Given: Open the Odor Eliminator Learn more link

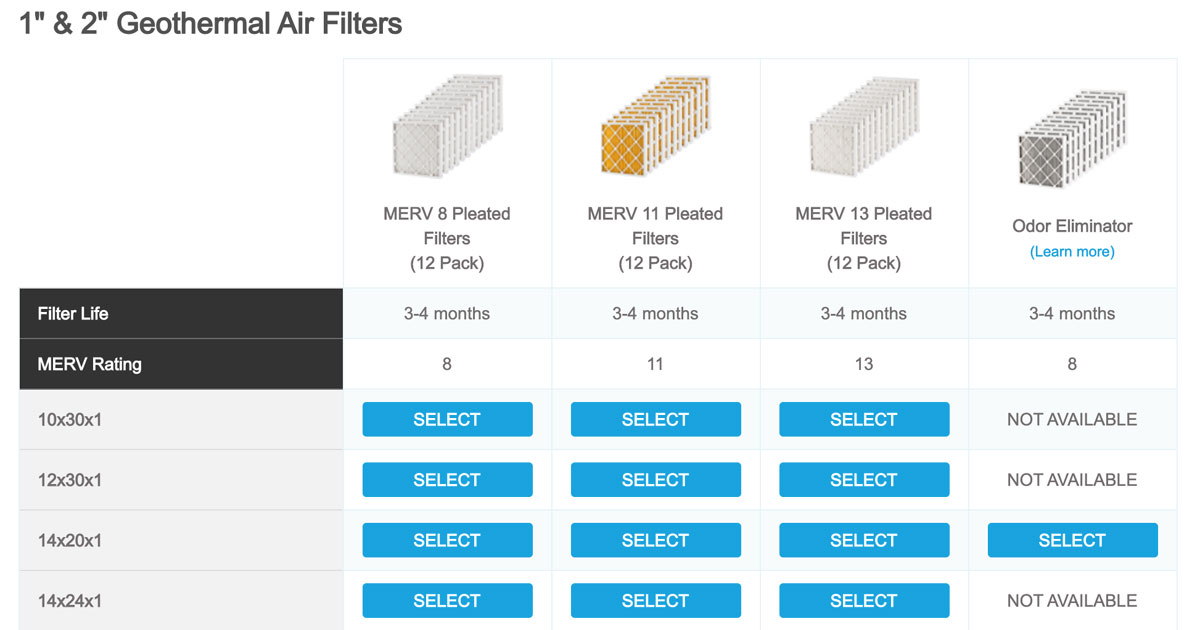Looking at the screenshot, I should coord(1072,251).
